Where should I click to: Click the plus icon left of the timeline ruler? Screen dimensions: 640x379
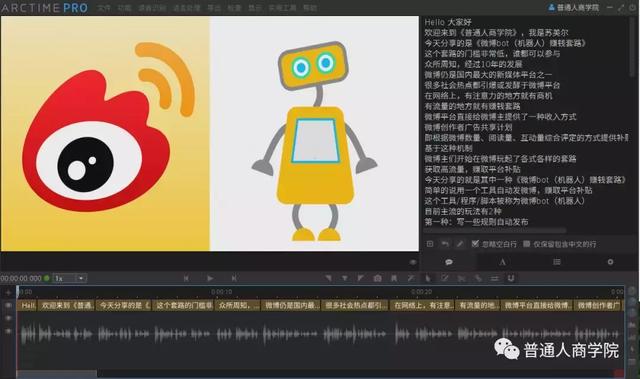pos(8,292)
